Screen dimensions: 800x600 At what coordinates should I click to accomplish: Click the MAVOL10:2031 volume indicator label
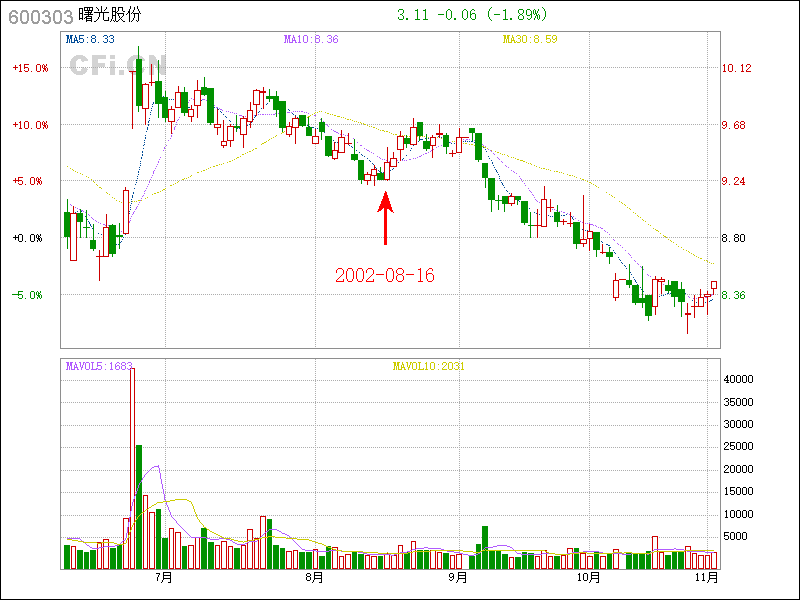click(x=428, y=366)
